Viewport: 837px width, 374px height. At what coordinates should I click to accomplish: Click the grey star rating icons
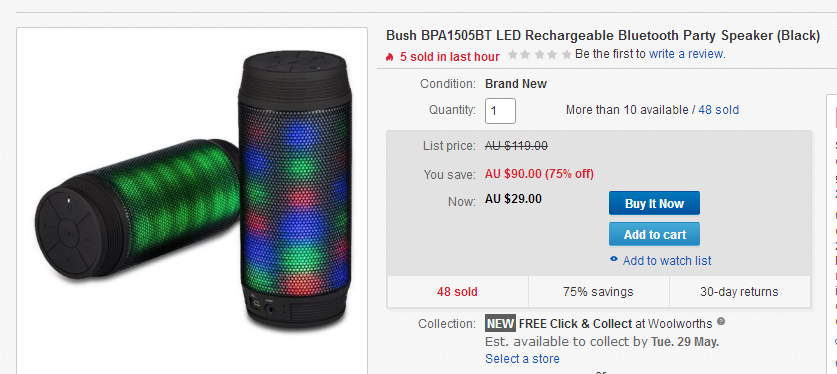[540, 54]
